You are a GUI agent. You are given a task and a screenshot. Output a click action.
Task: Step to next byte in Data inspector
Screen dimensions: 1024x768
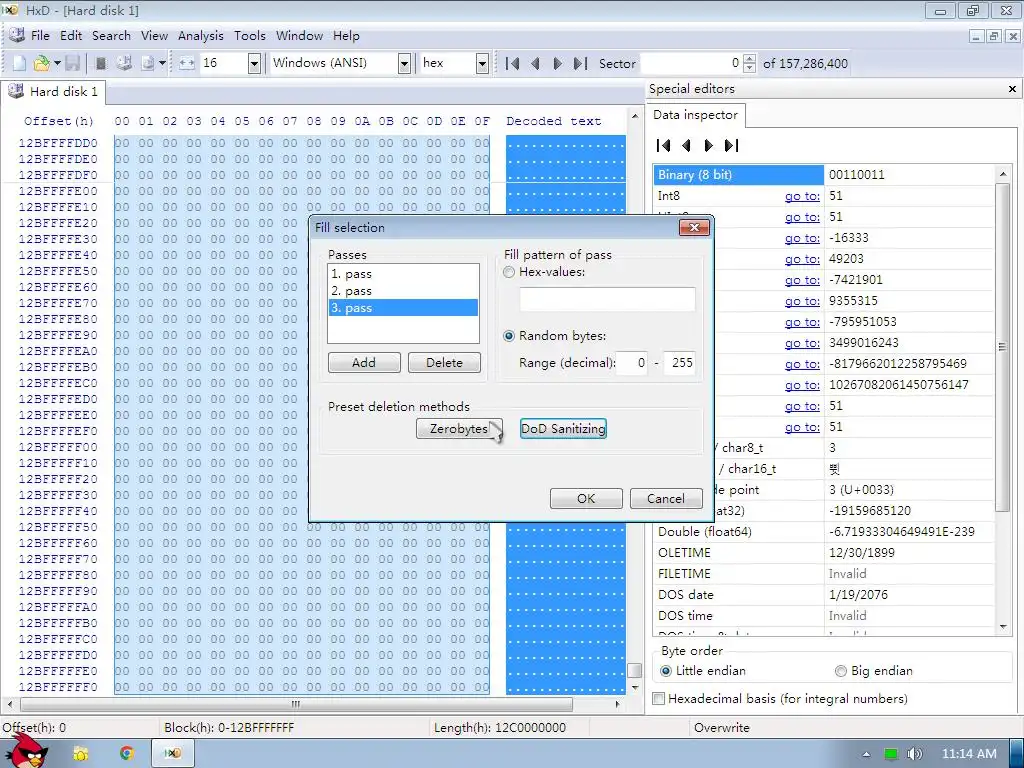tap(709, 146)
